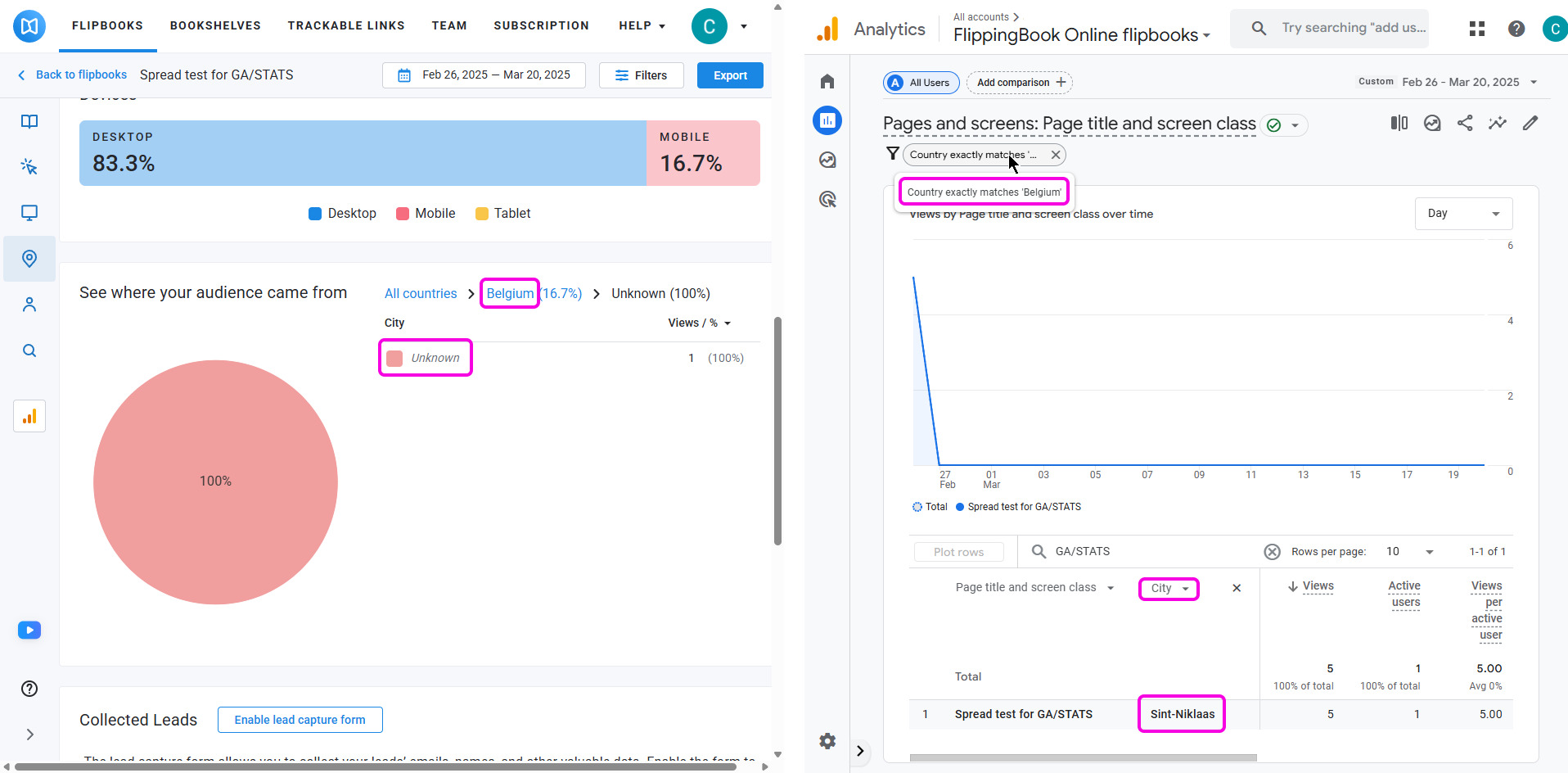Screen dimensions: 1568x773
Task: Open the insights sparkline icon
Action: pyautogui.click(x=1498, y=123)
